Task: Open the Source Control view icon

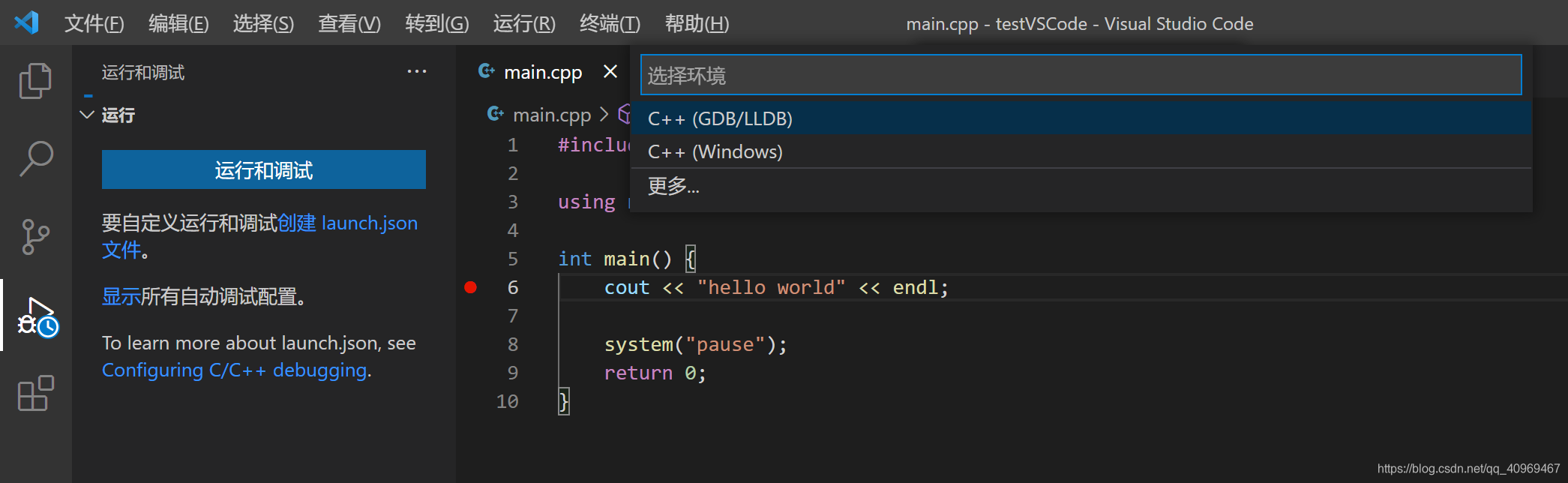Action: click(35, 237)
